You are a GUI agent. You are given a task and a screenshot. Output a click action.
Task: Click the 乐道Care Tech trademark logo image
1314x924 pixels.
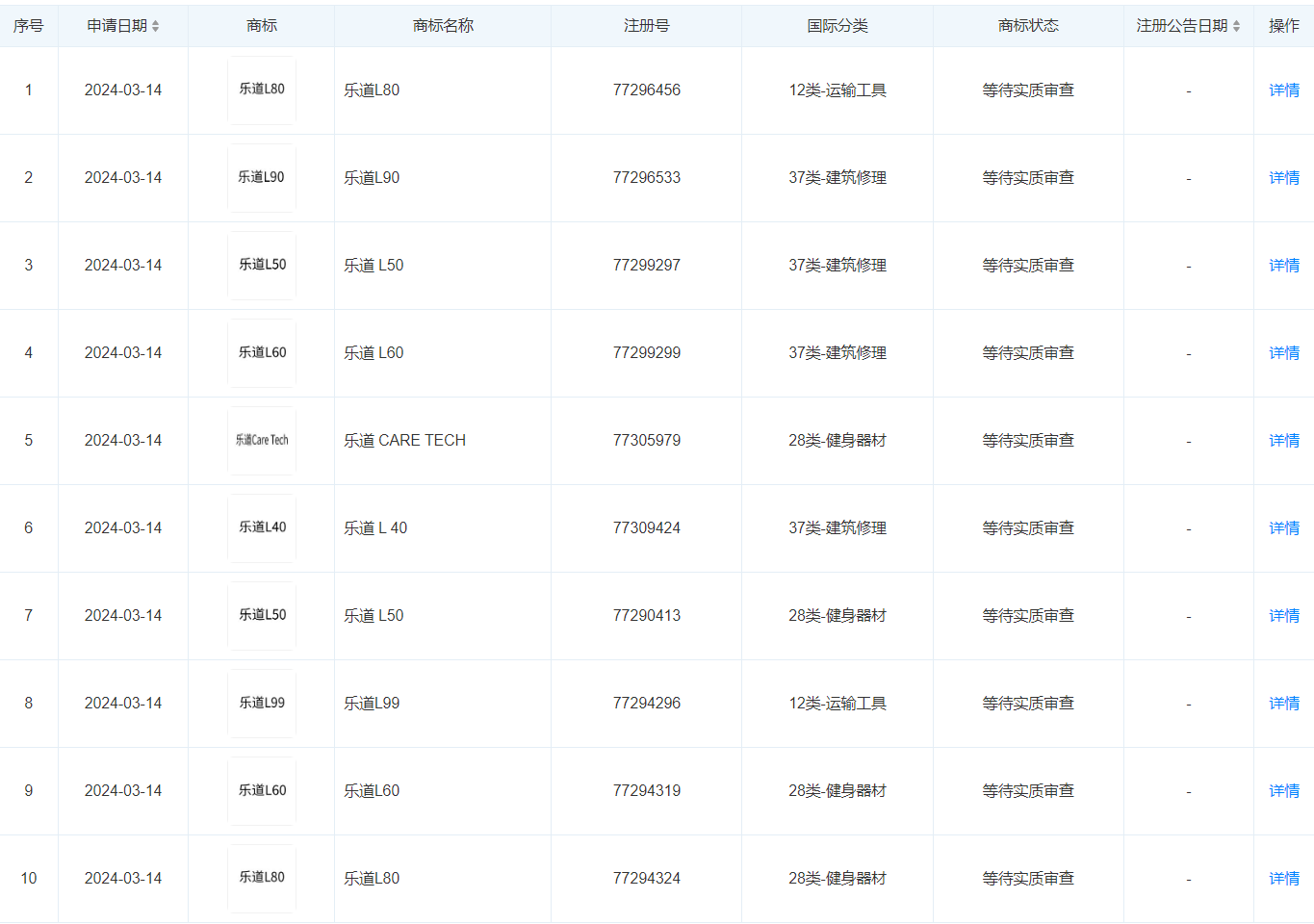[262, 441]
